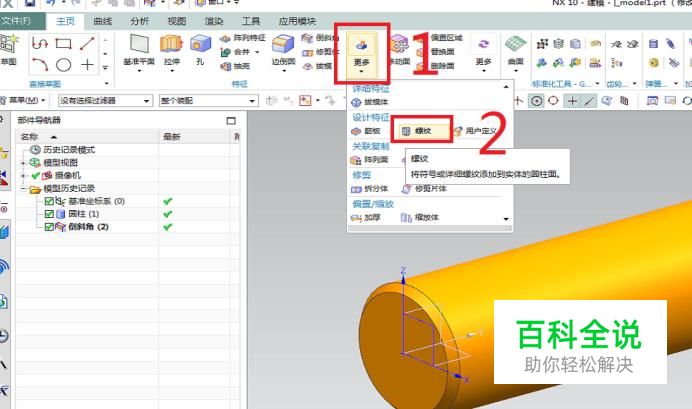Toggle the existing point snap
Image resolution: width=692 pixels, height=409 pixels.
click(572, 101)
